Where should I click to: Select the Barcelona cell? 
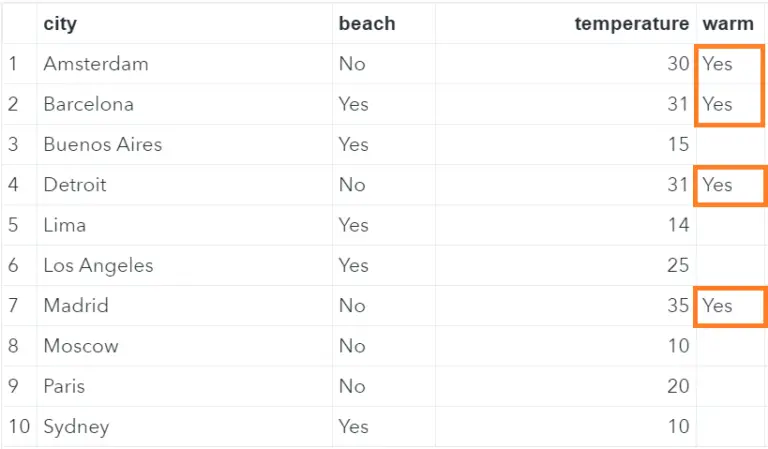click(88, 104)
